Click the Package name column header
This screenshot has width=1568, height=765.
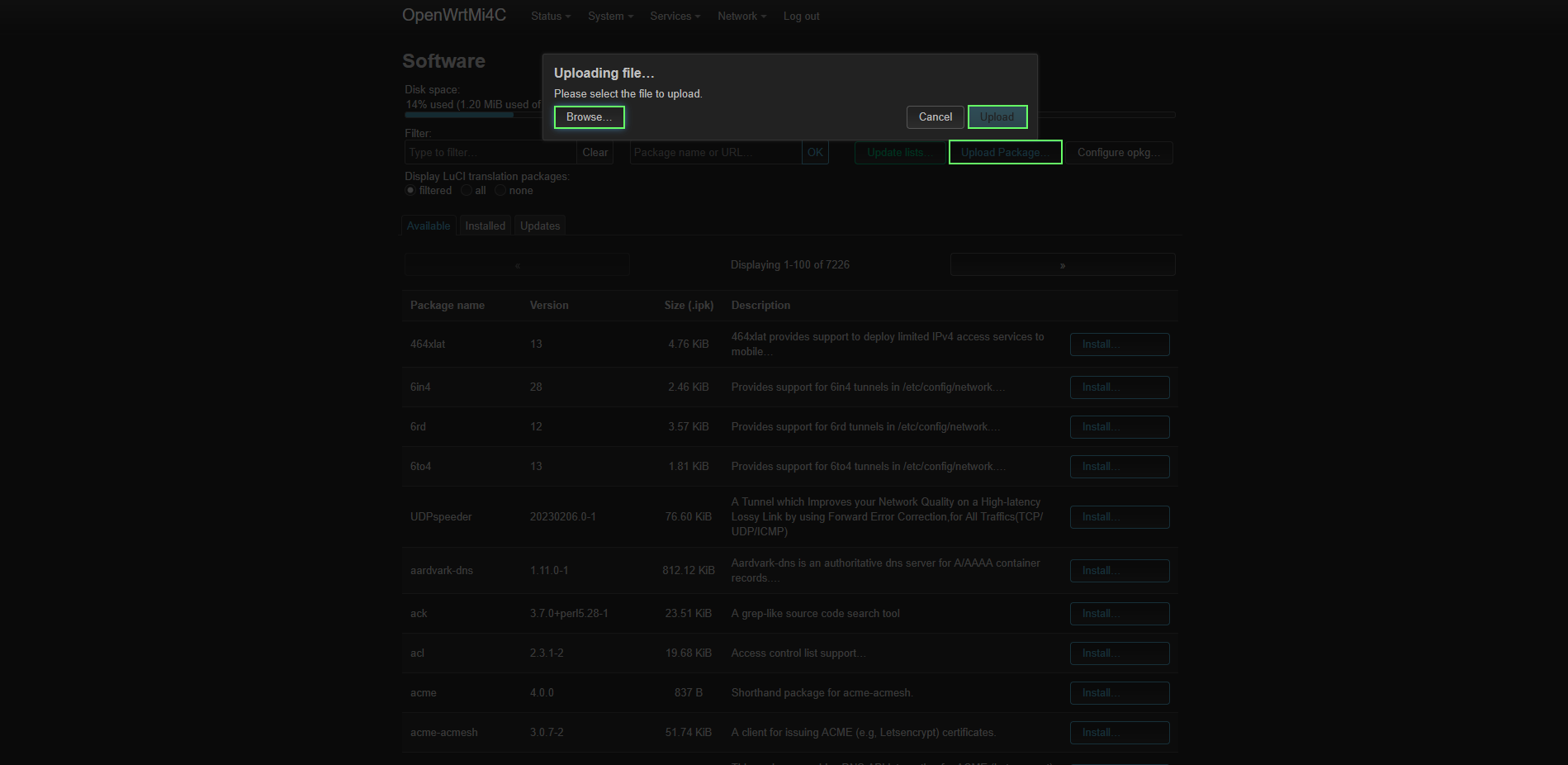point(448,306)
